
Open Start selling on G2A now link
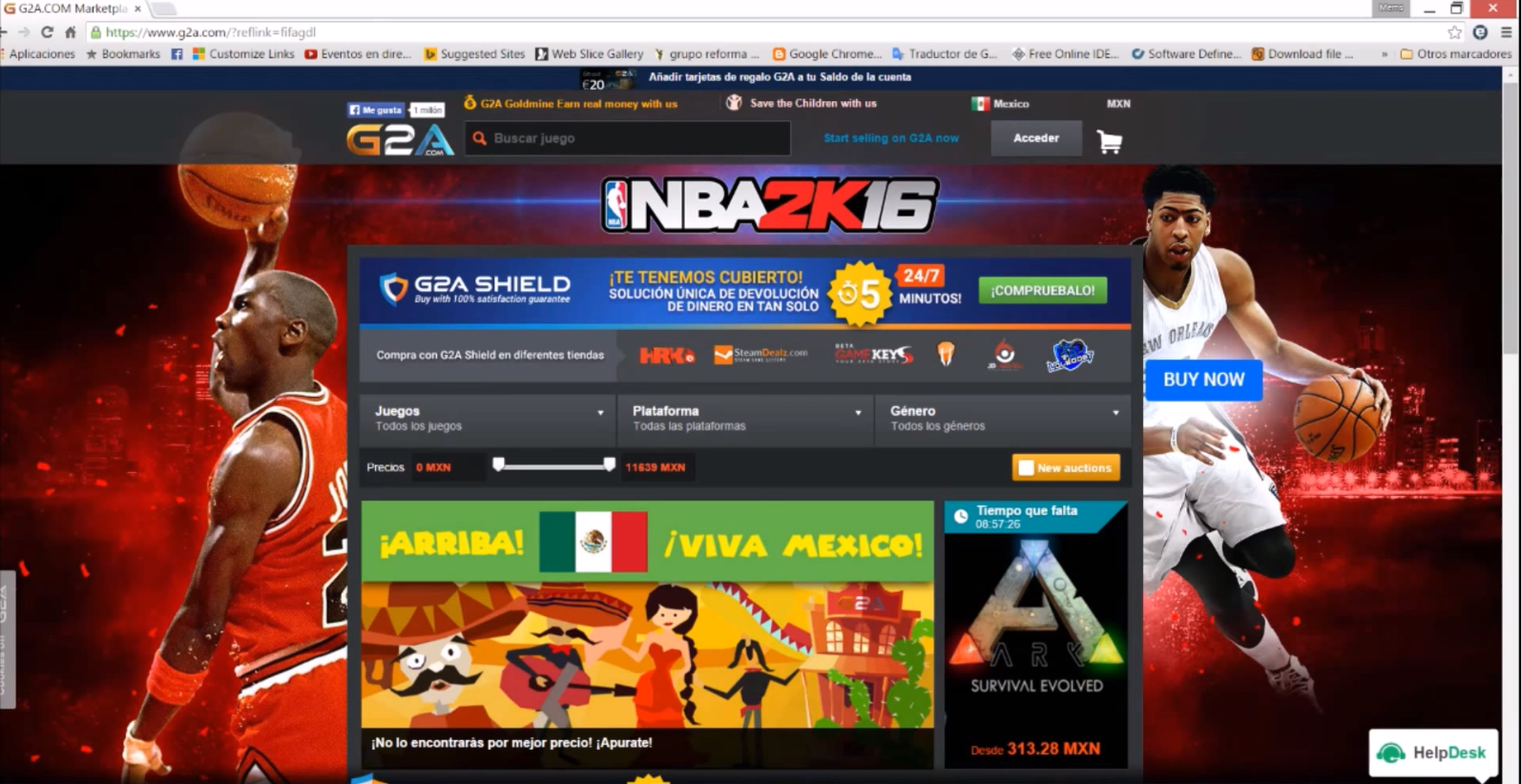[891, 138]
